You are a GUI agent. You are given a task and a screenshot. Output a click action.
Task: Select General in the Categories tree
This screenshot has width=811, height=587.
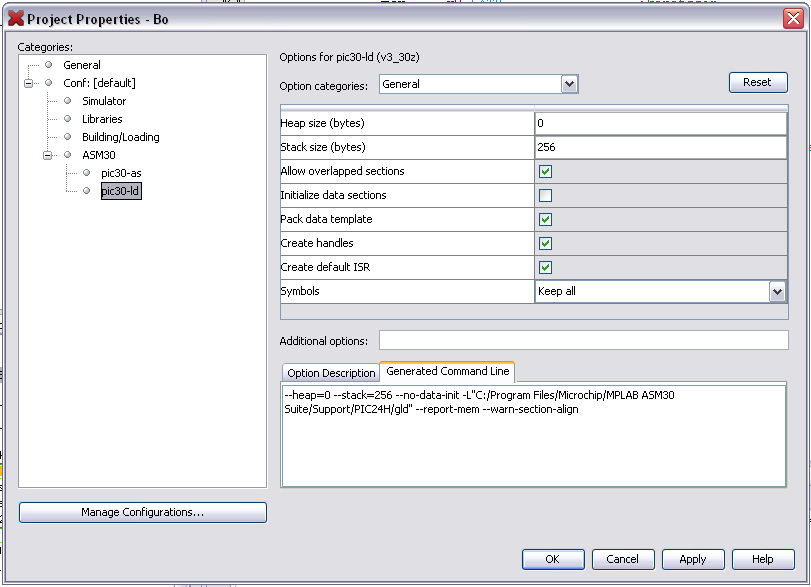coord(82,65)
